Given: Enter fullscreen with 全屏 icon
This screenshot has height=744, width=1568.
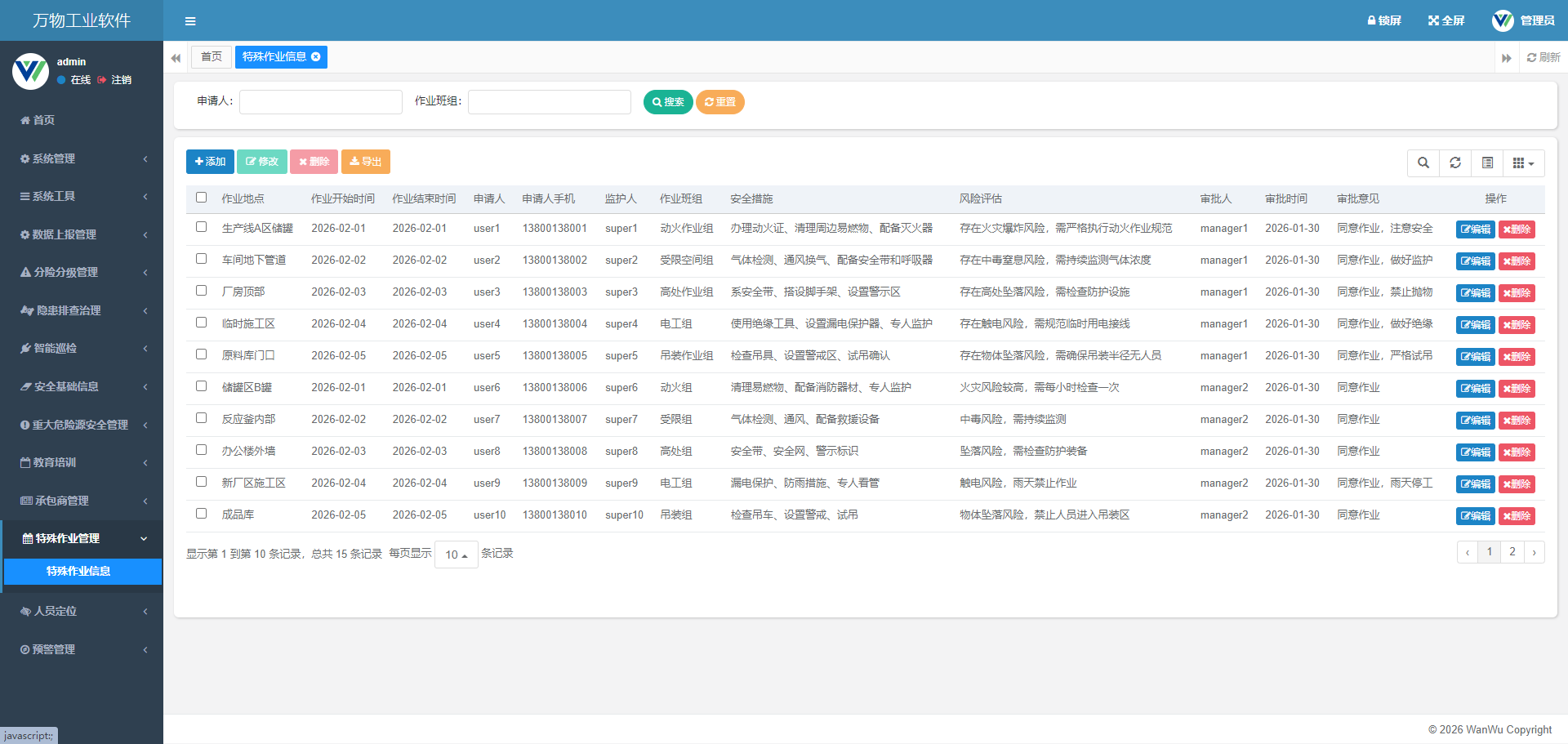Looking at the screenshot, I should [x=1433, y=20].
